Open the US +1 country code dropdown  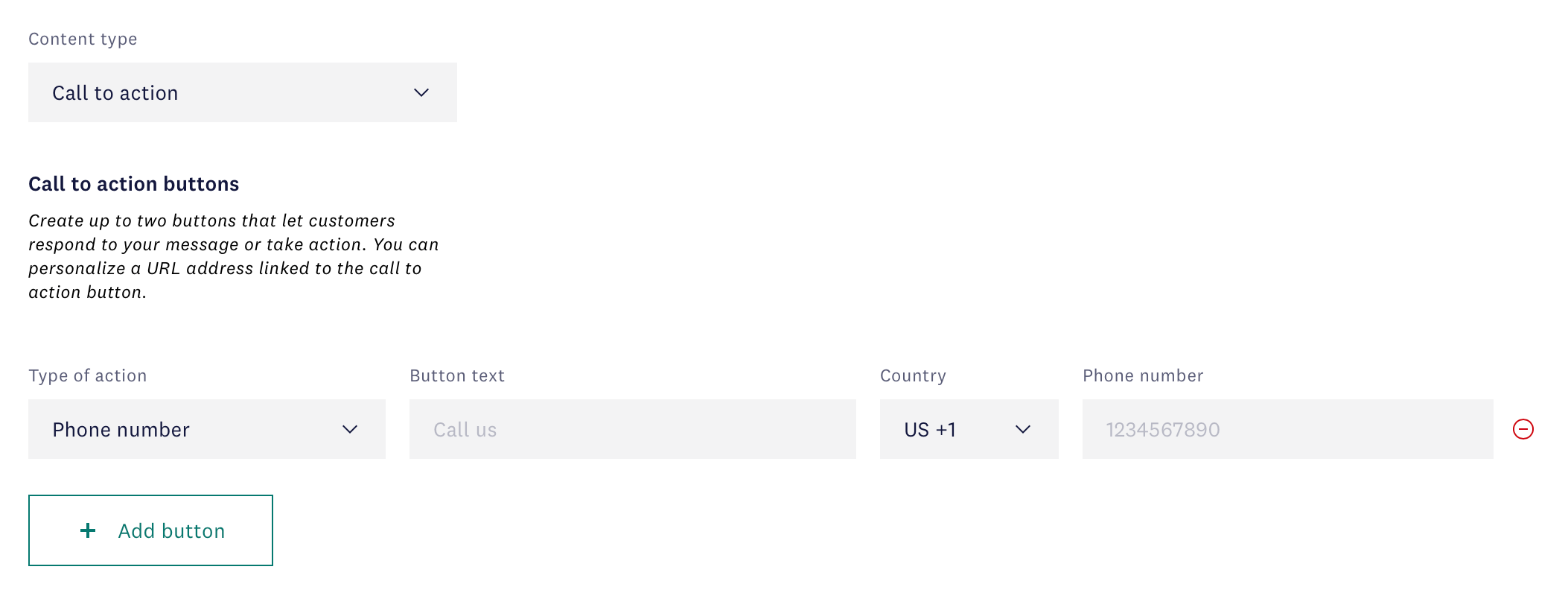(969, 429)
